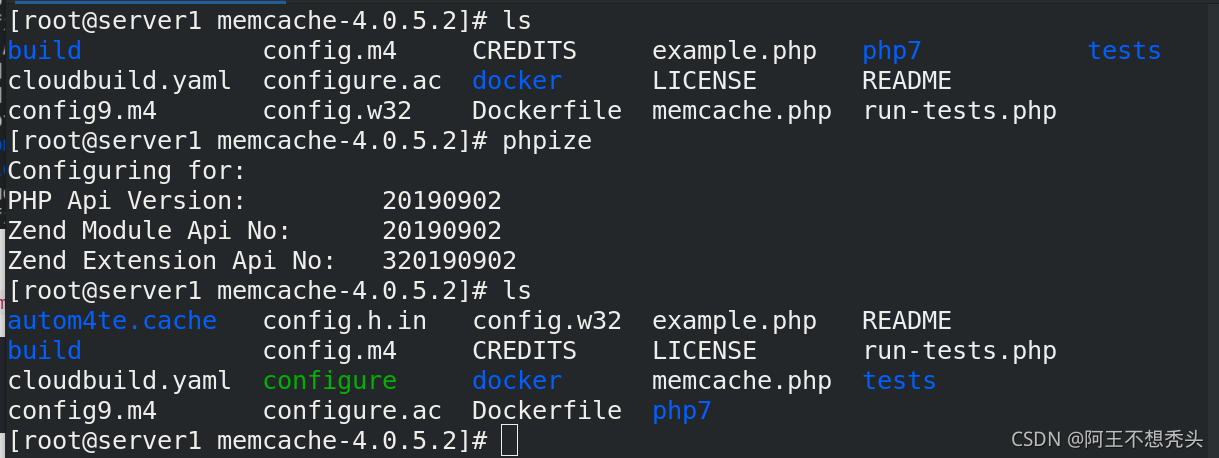Click the cursor block at the last prompt

(x=509, y=440)
